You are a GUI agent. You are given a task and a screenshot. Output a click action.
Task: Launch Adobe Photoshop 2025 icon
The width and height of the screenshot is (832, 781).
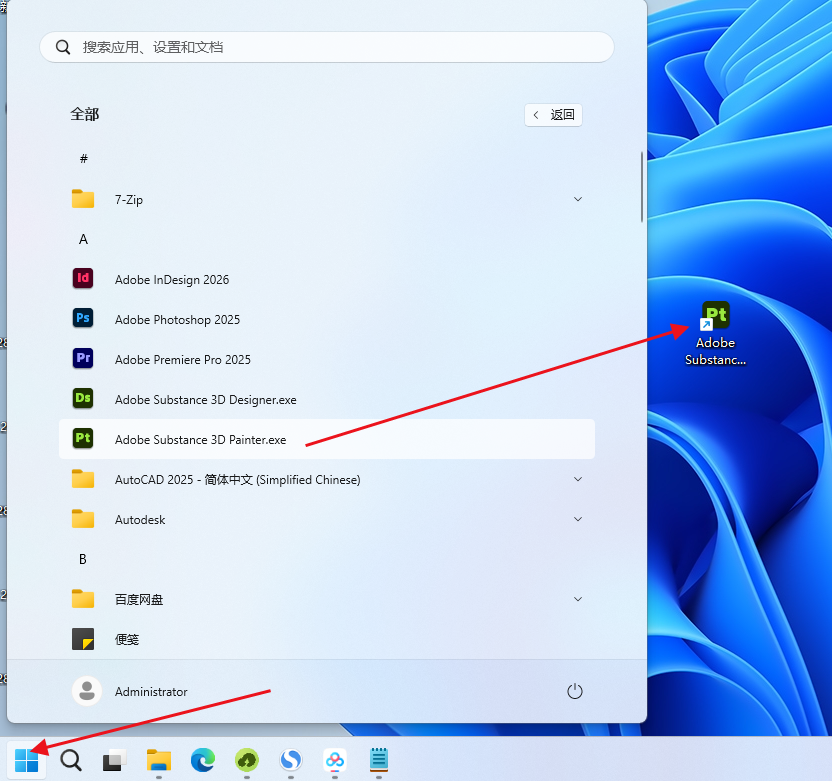point(83,318)
